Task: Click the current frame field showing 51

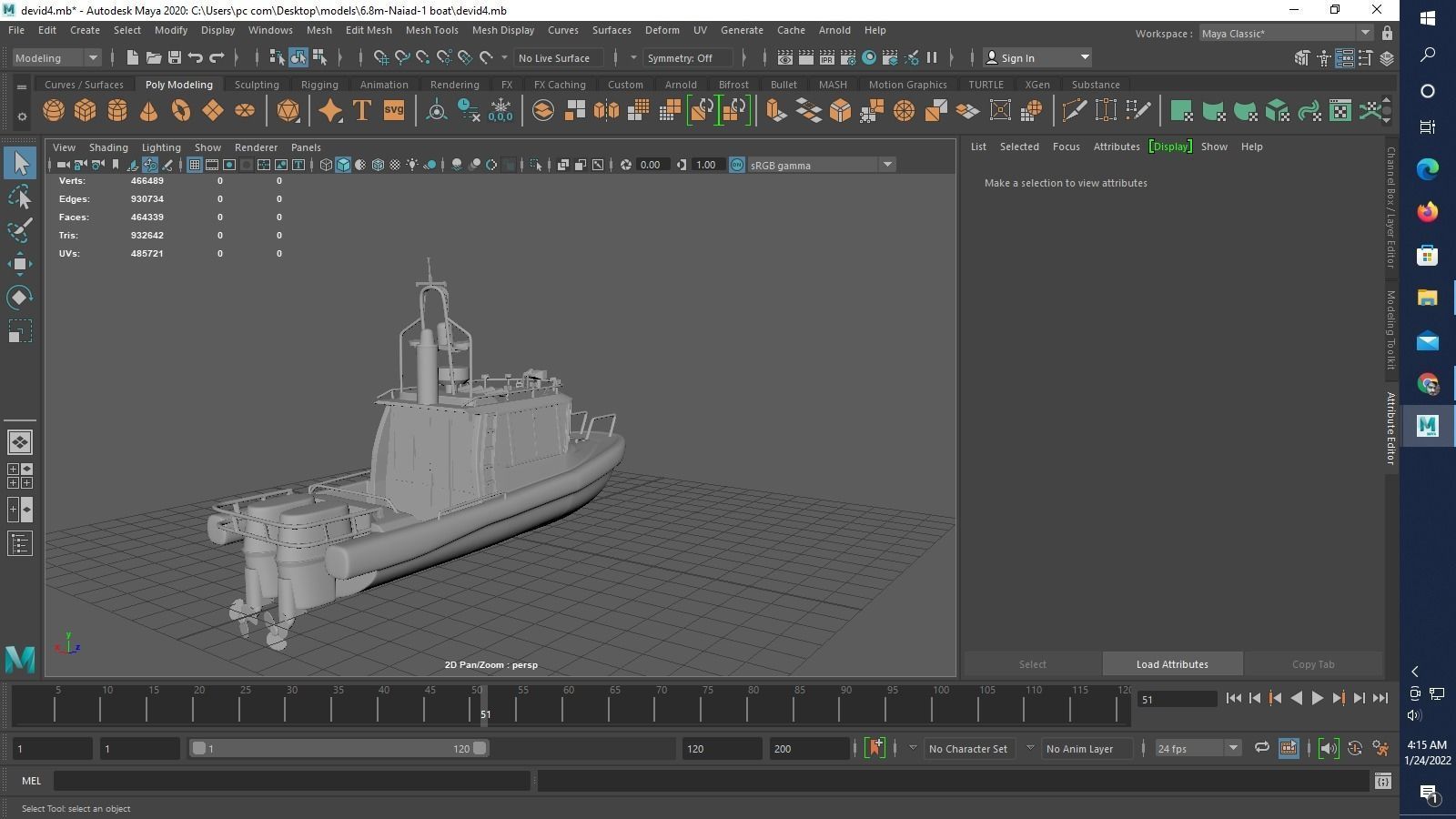Action: point(1178,699)
